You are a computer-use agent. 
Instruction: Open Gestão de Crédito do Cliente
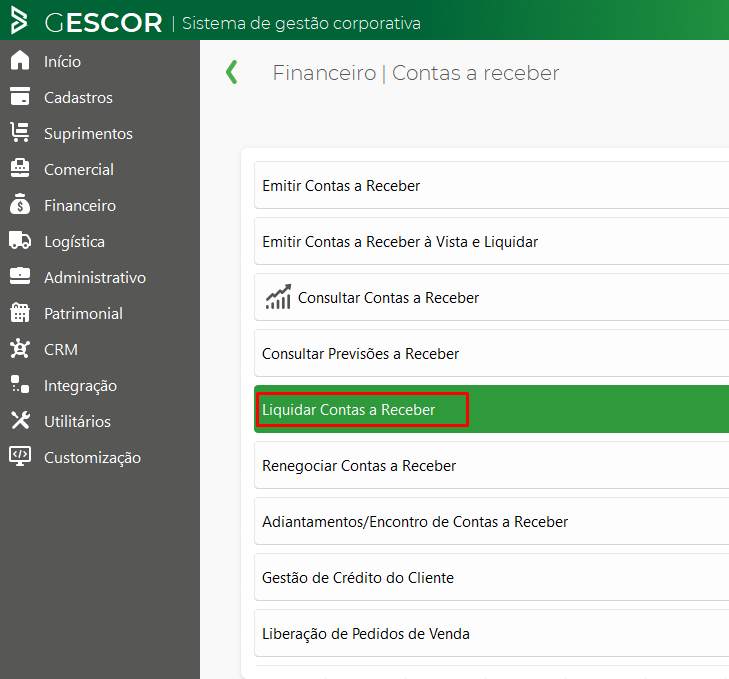click(491, 577)
